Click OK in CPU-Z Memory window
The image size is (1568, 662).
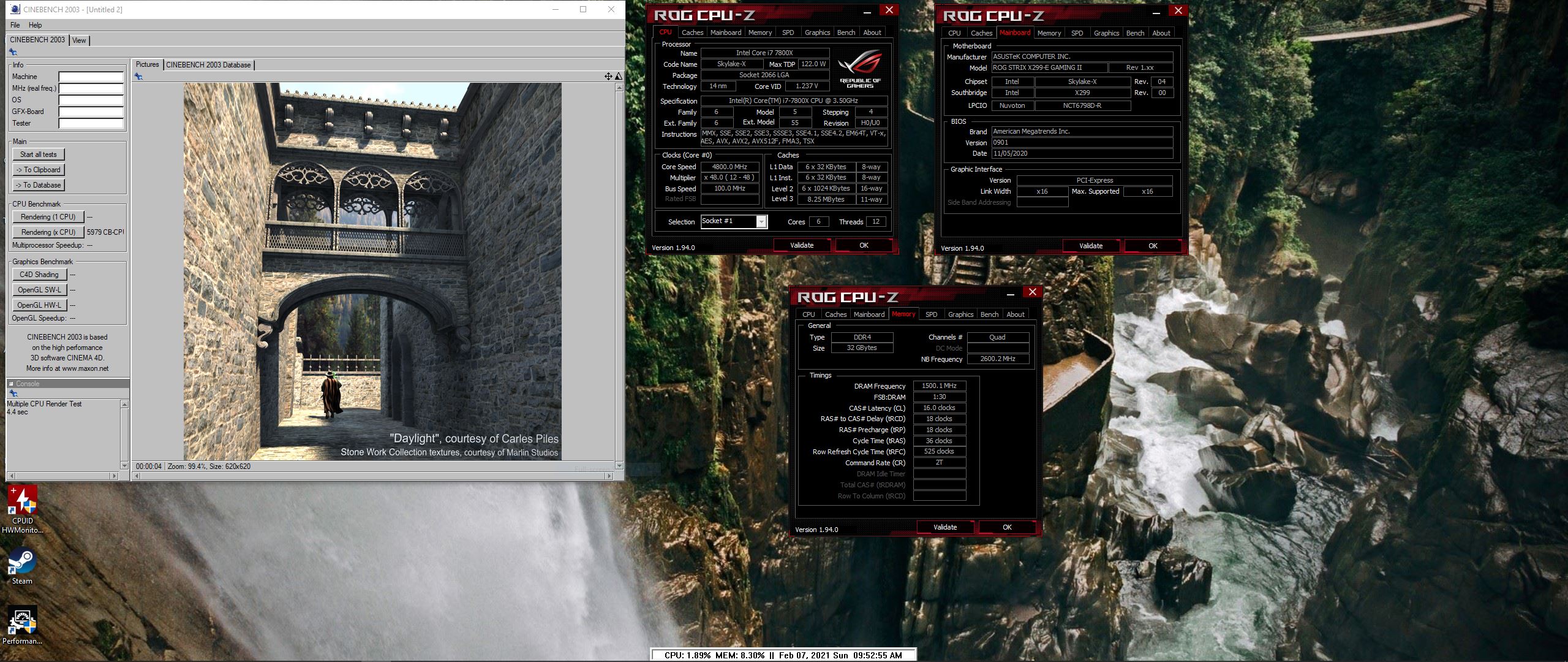click(x=1007, y=527)
